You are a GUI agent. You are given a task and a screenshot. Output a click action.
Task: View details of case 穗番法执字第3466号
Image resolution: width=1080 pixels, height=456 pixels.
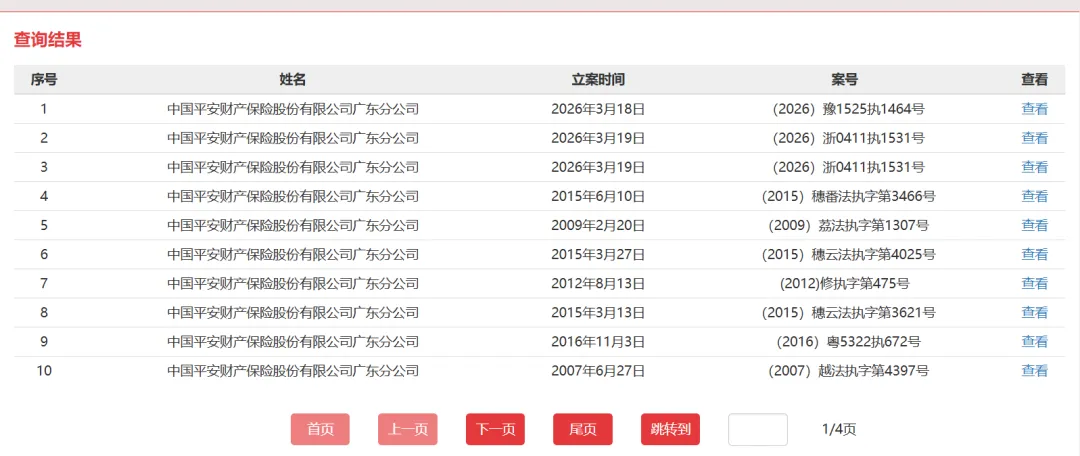1034,196
